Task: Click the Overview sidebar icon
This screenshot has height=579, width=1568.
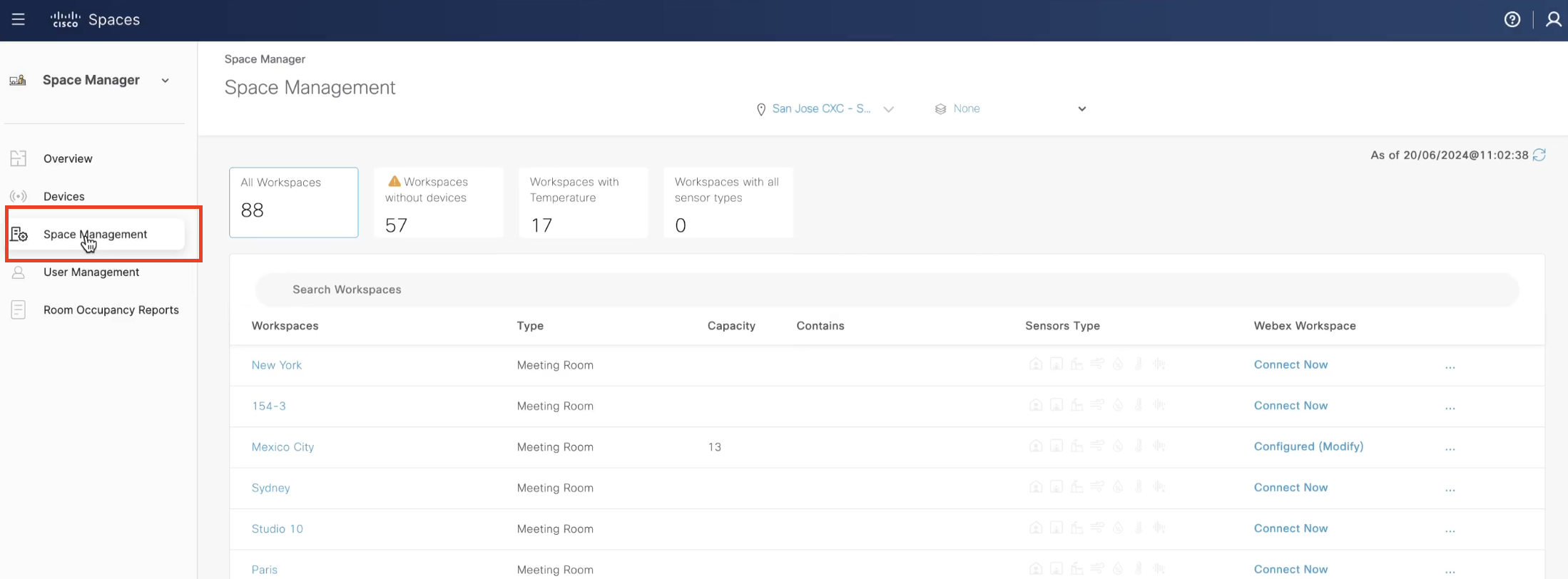Action: point(19,158)
